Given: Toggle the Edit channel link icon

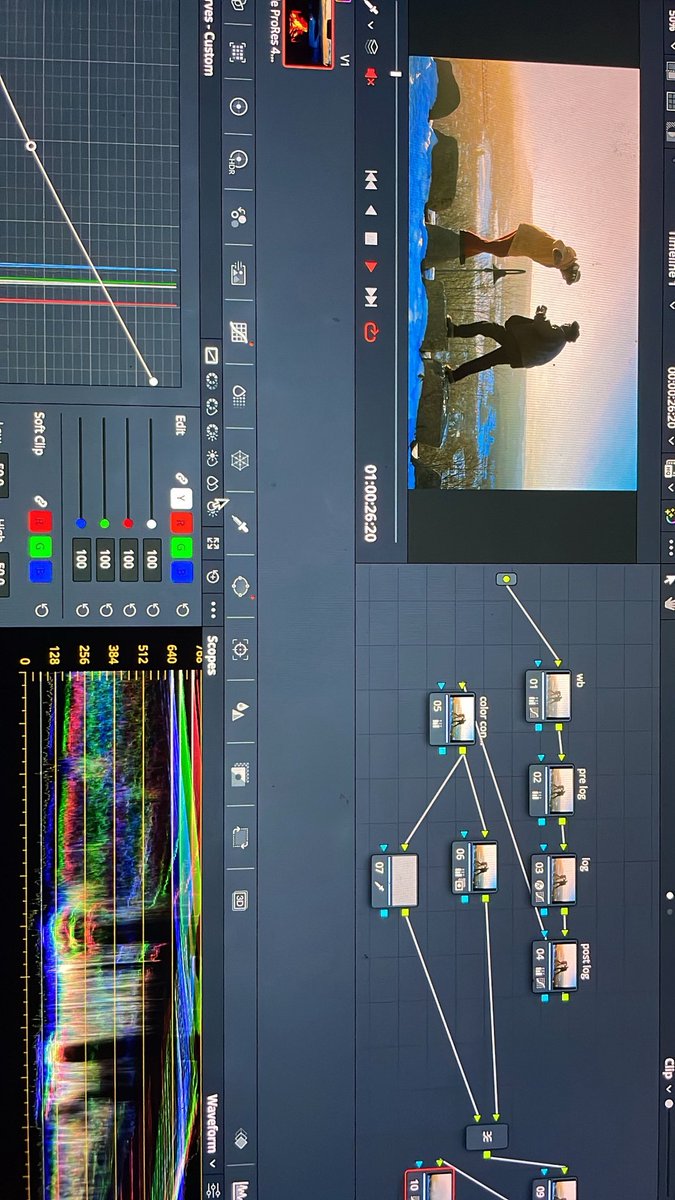Looking at the screenshot, I should tap(182, 478).
